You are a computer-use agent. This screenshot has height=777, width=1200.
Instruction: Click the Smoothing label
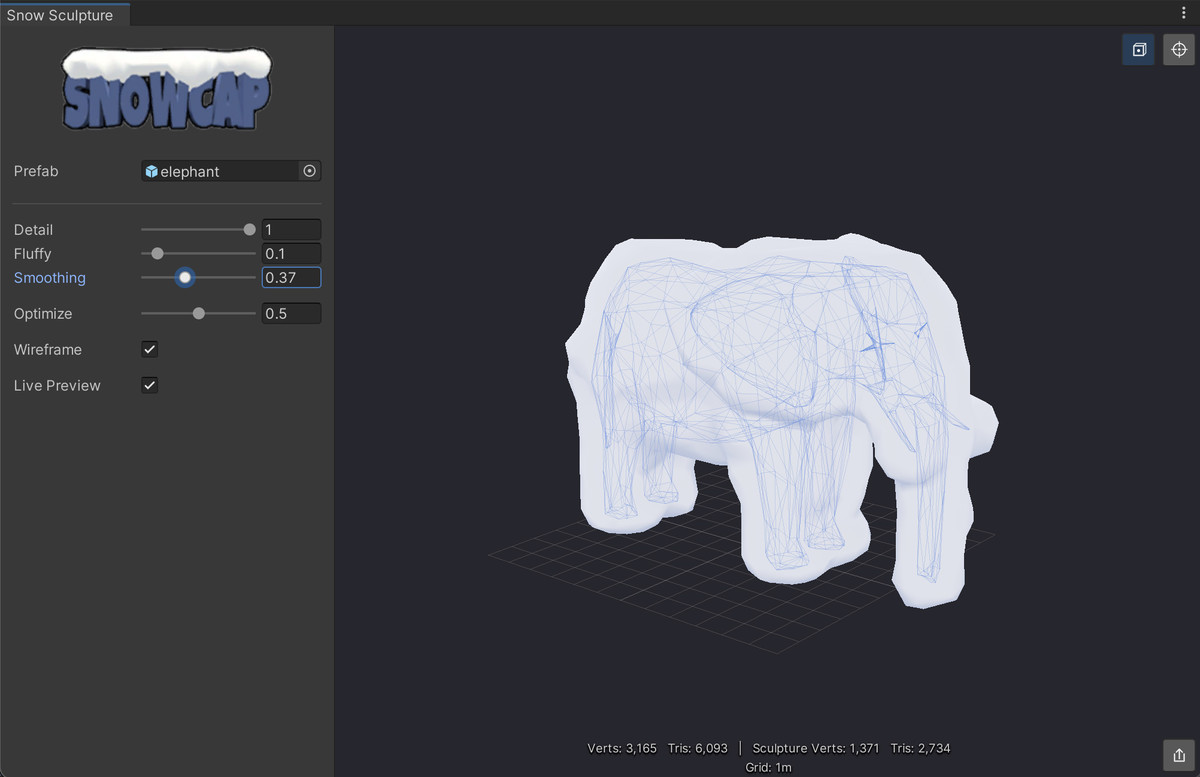[x=50, y=277]
